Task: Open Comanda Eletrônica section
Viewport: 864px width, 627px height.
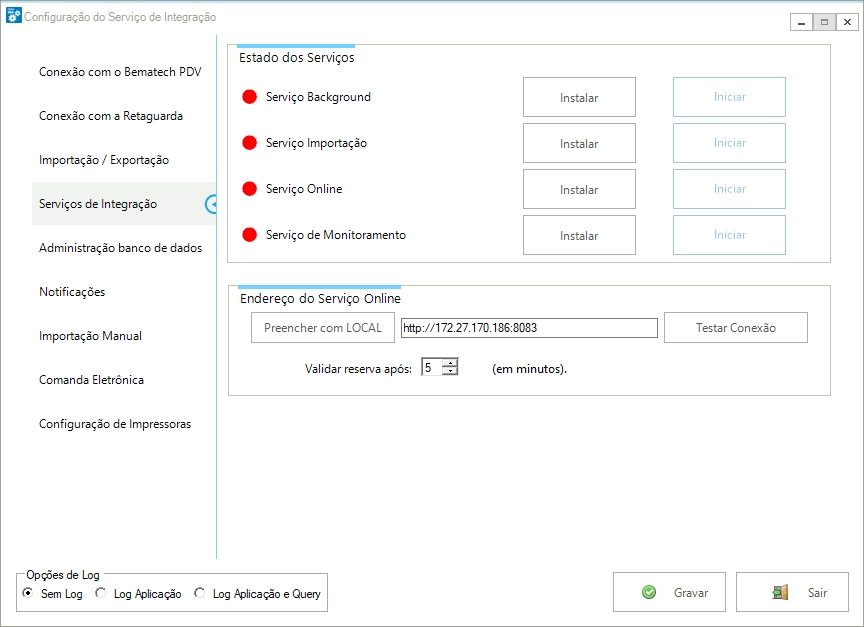Action: pyautogui.click(x=91, y=380)
